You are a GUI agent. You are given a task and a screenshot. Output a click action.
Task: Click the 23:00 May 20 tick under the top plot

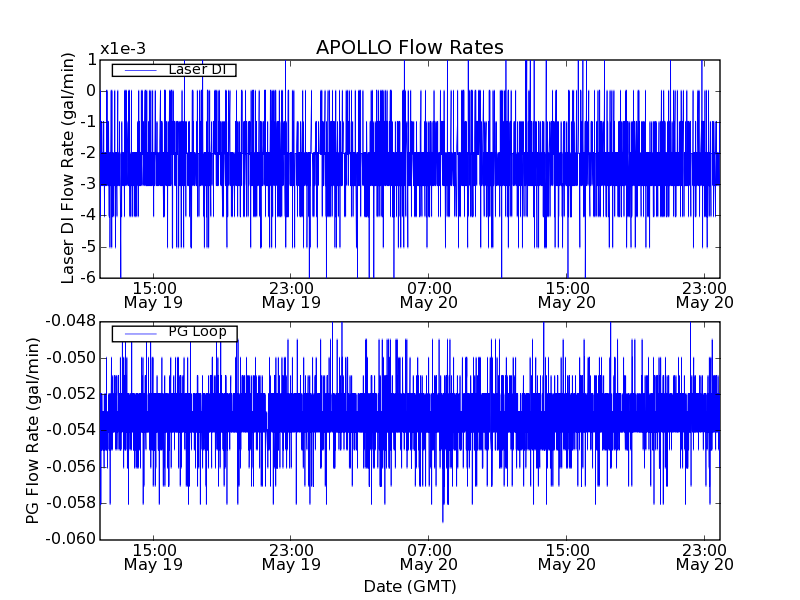(704, 293)
